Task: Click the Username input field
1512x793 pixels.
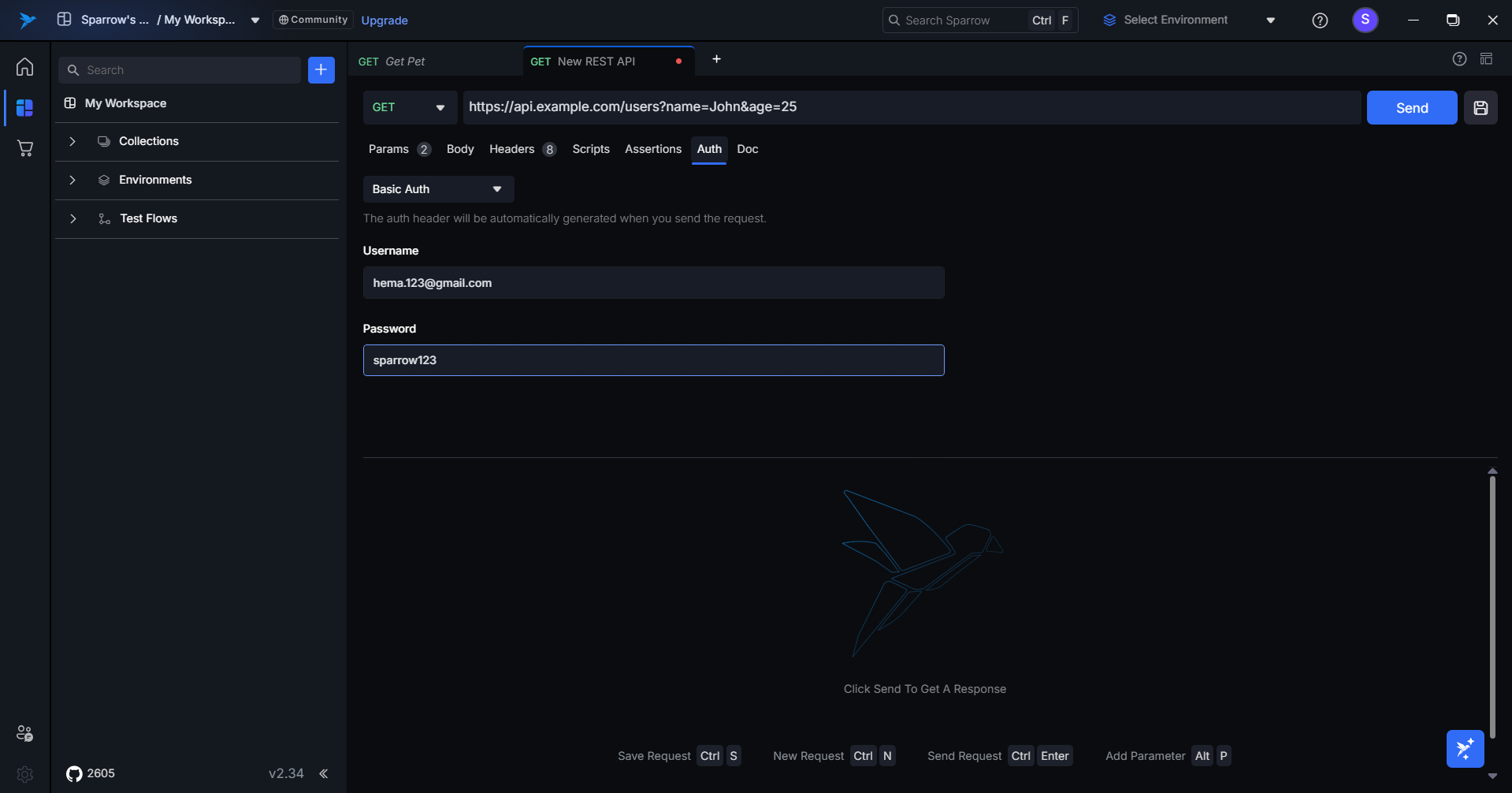Action: [653, 283]
